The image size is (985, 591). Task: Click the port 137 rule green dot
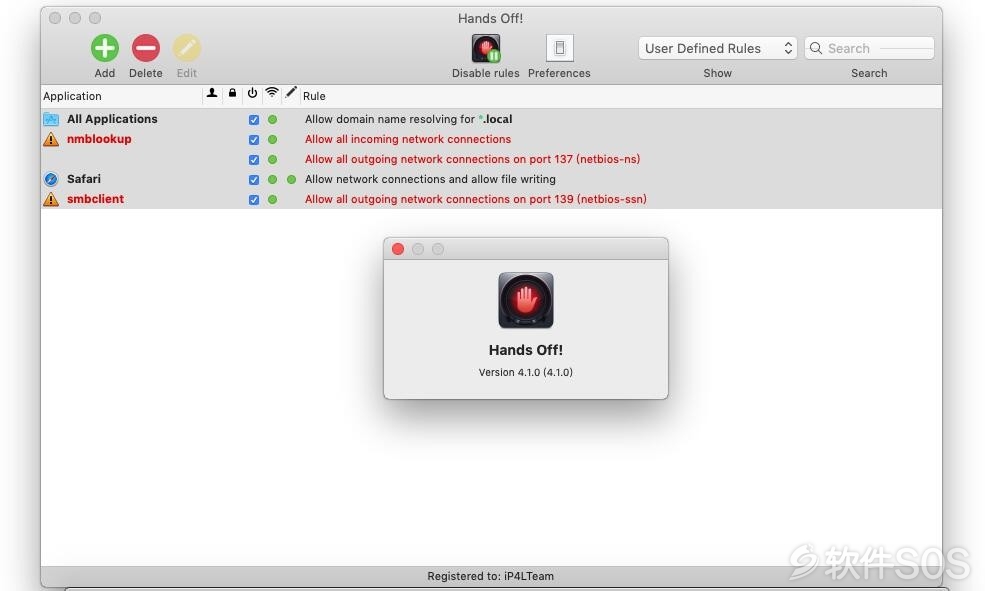click(272, 160)
